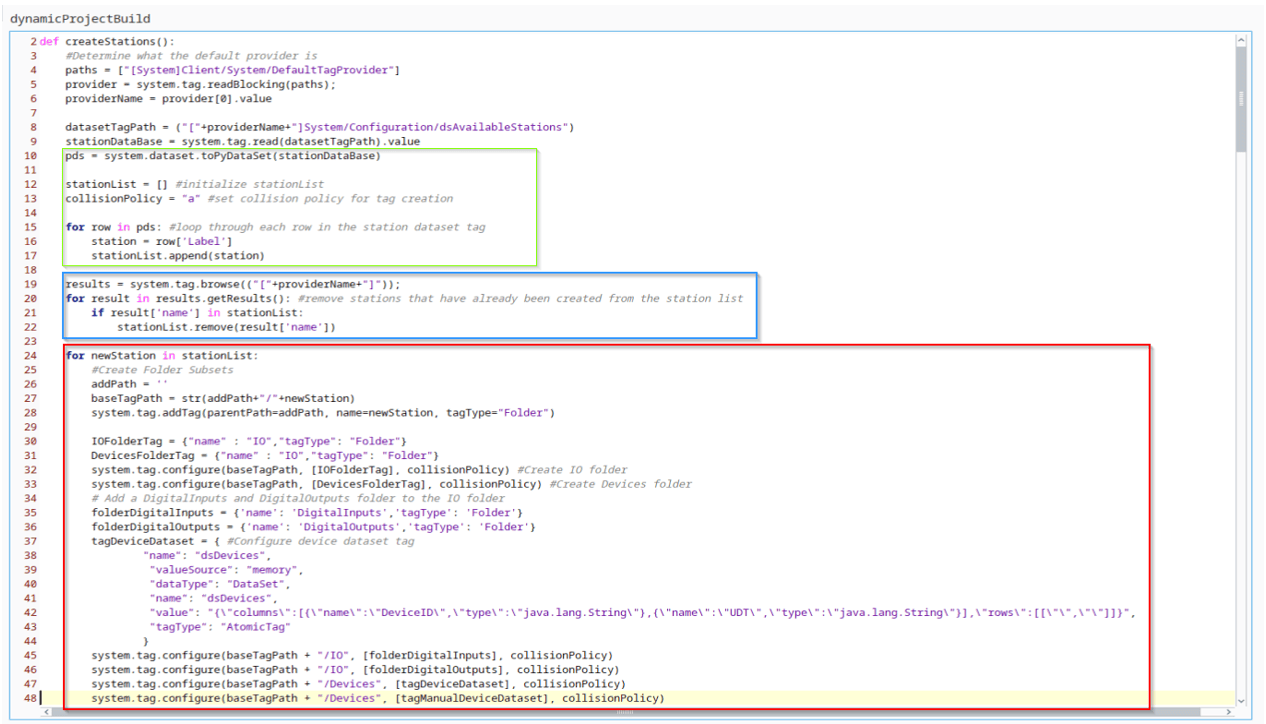Click the "station = row['Label']" line
The width and height of the screenshot is (1266, 724).
click(162, 241)
